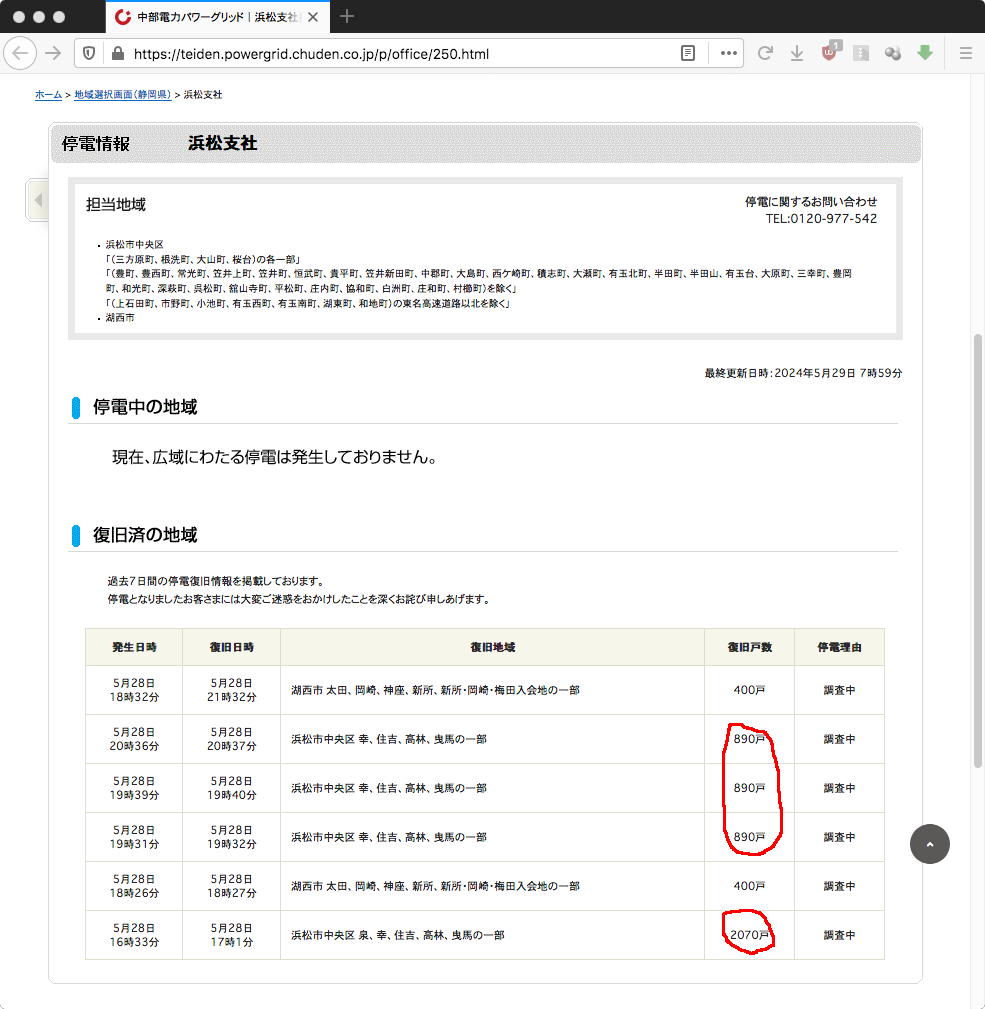Select the 中部電力パワーグリッド 浜松支社 tab
Screen dimensions: 985x1009
tap(217, 17)
